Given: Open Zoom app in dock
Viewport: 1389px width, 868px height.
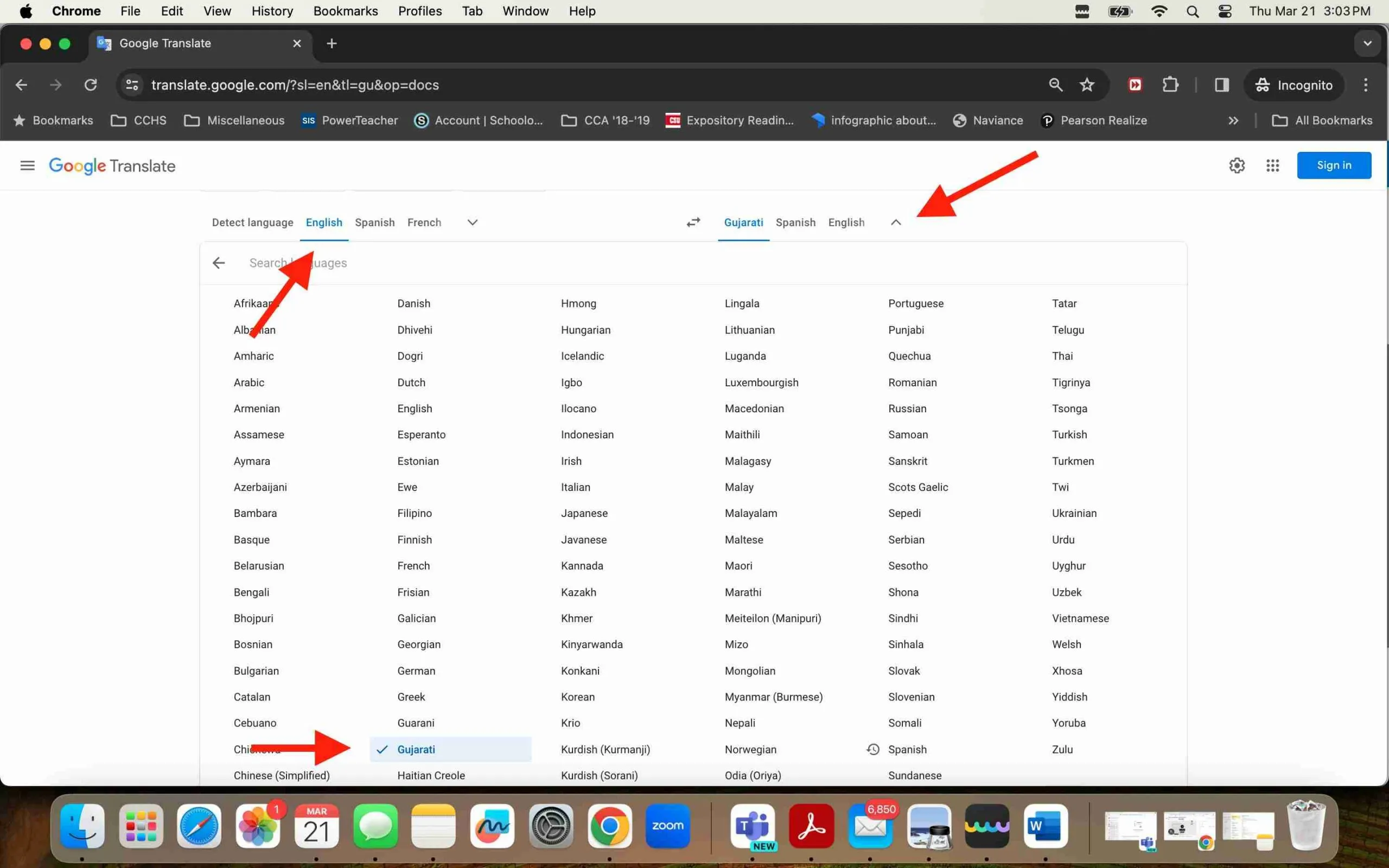Looking at the screenshot, I should pos(667,826).
